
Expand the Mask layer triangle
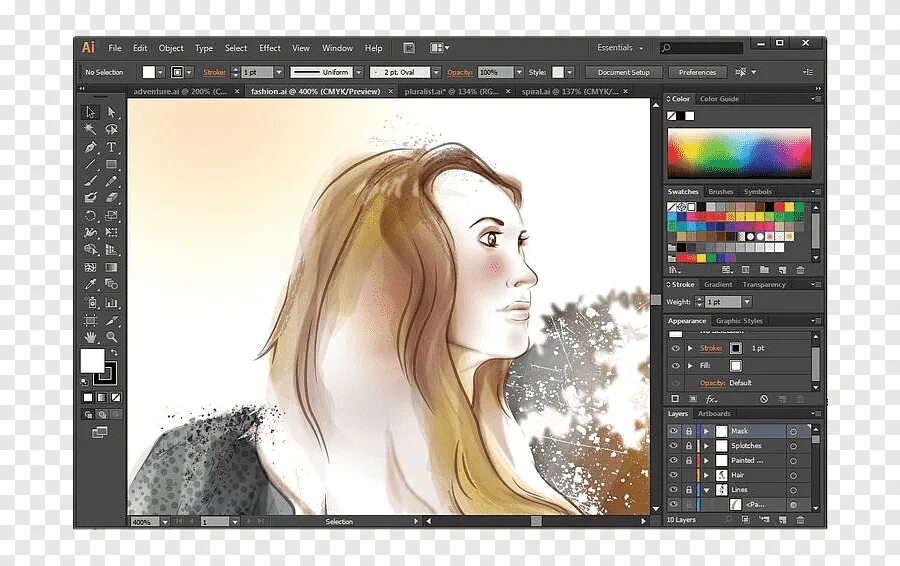(707, 431)
